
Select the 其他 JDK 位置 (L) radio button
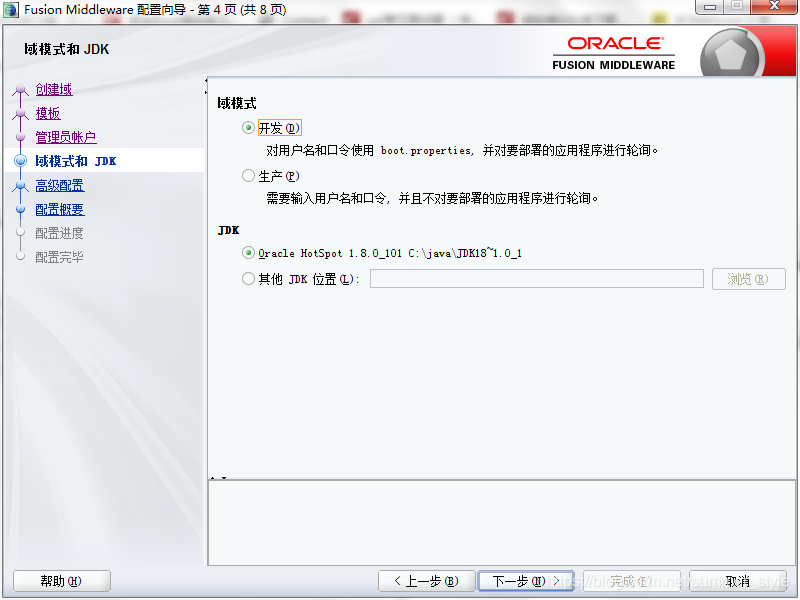248,279
